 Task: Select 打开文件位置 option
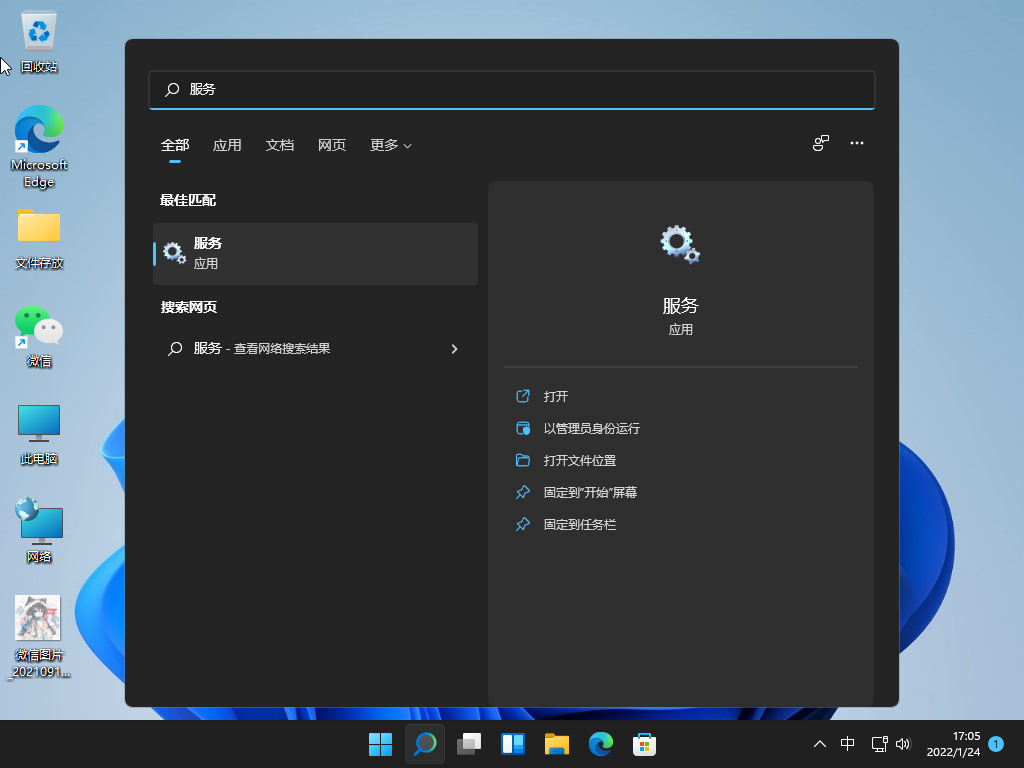580,460
